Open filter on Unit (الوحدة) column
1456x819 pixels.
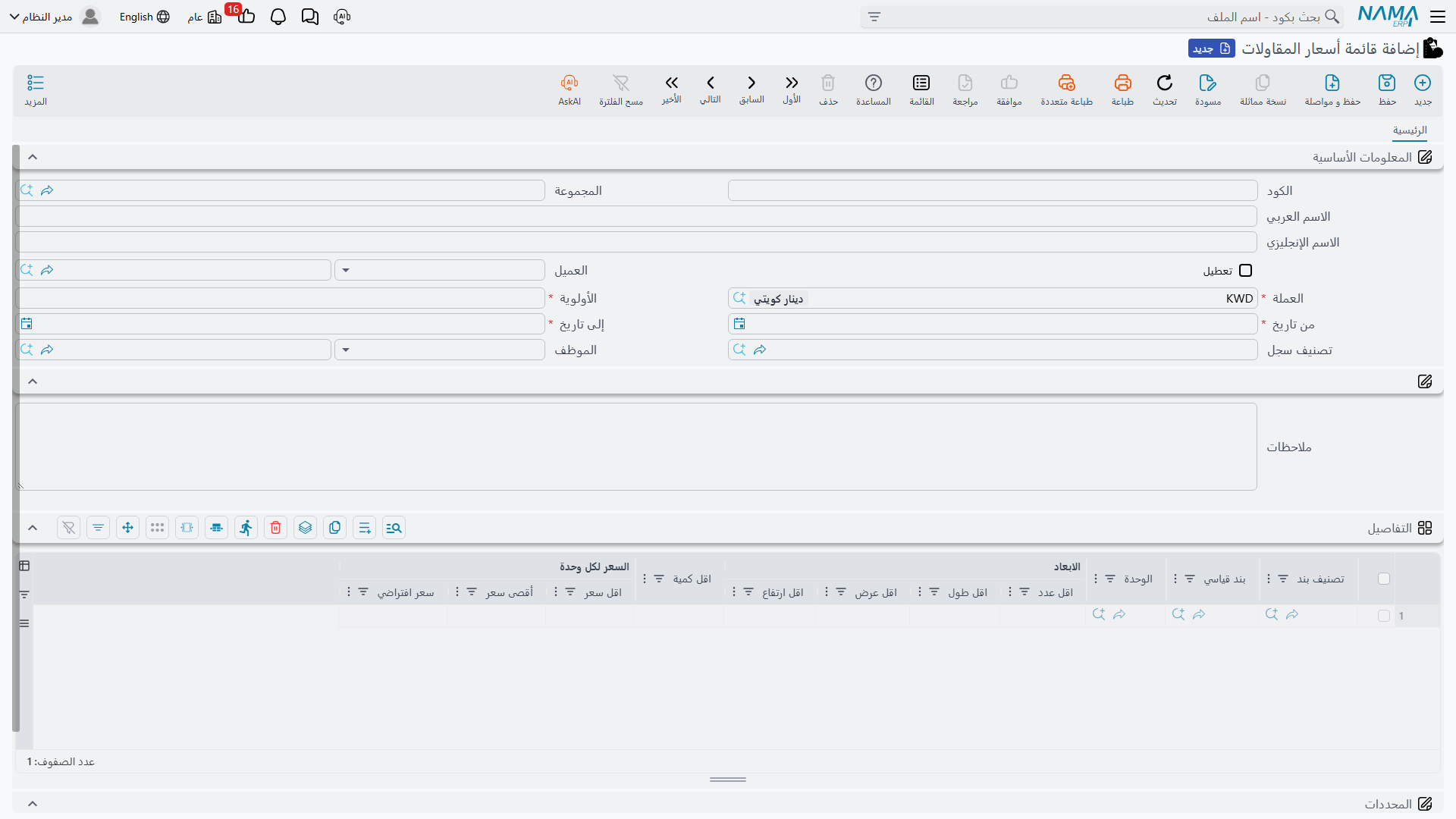1110,579
